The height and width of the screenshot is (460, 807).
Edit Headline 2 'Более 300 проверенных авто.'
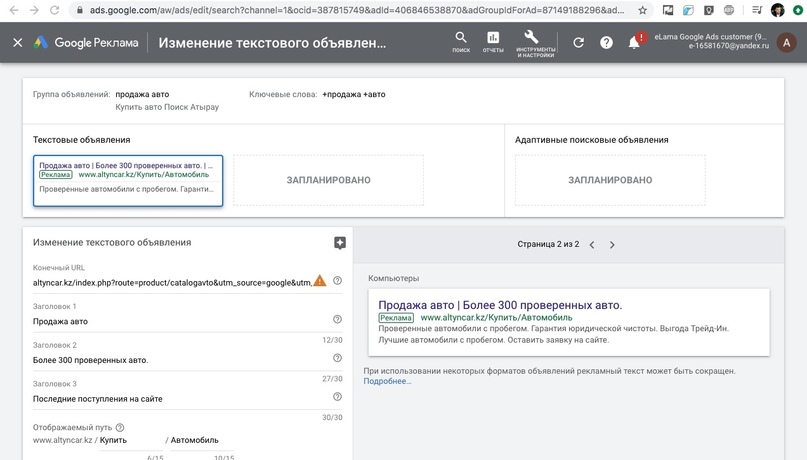click(x=182, y=360)
